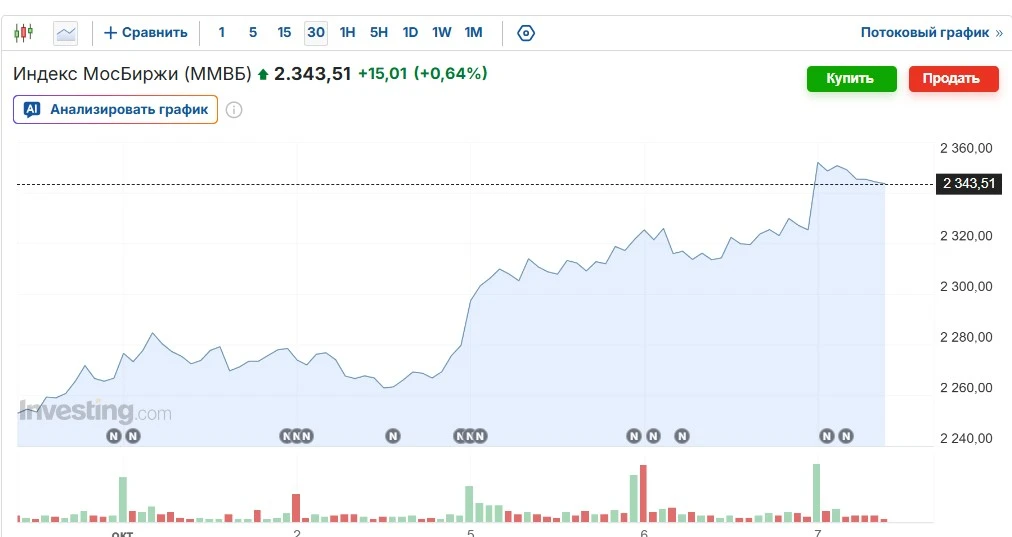Screen dimensions: 1012x537
Task: Choose the 5-minute interval
Action: click(x=253, y=32)
